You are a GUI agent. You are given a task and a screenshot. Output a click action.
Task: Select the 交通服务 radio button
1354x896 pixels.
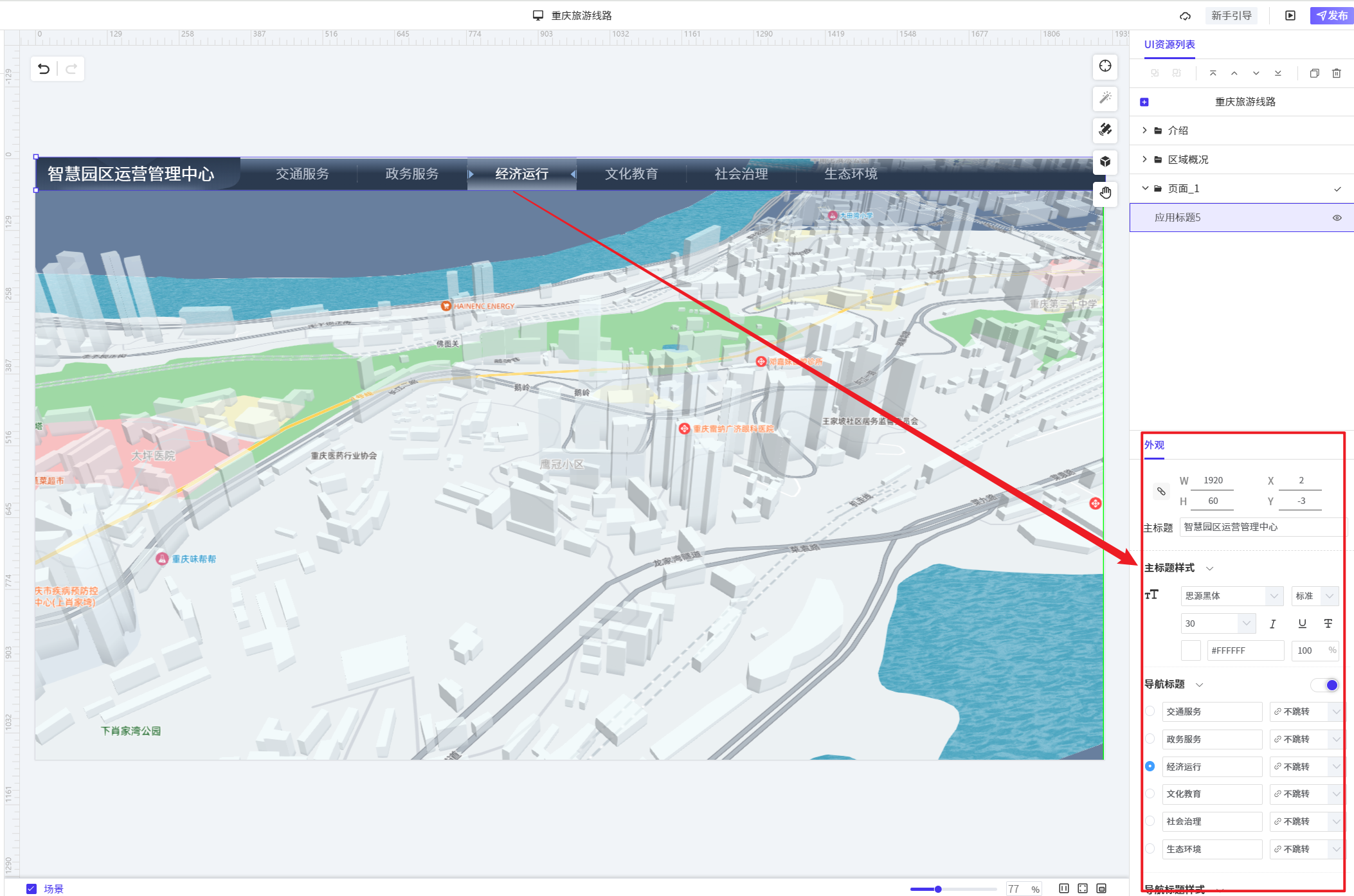(1150, 711)
